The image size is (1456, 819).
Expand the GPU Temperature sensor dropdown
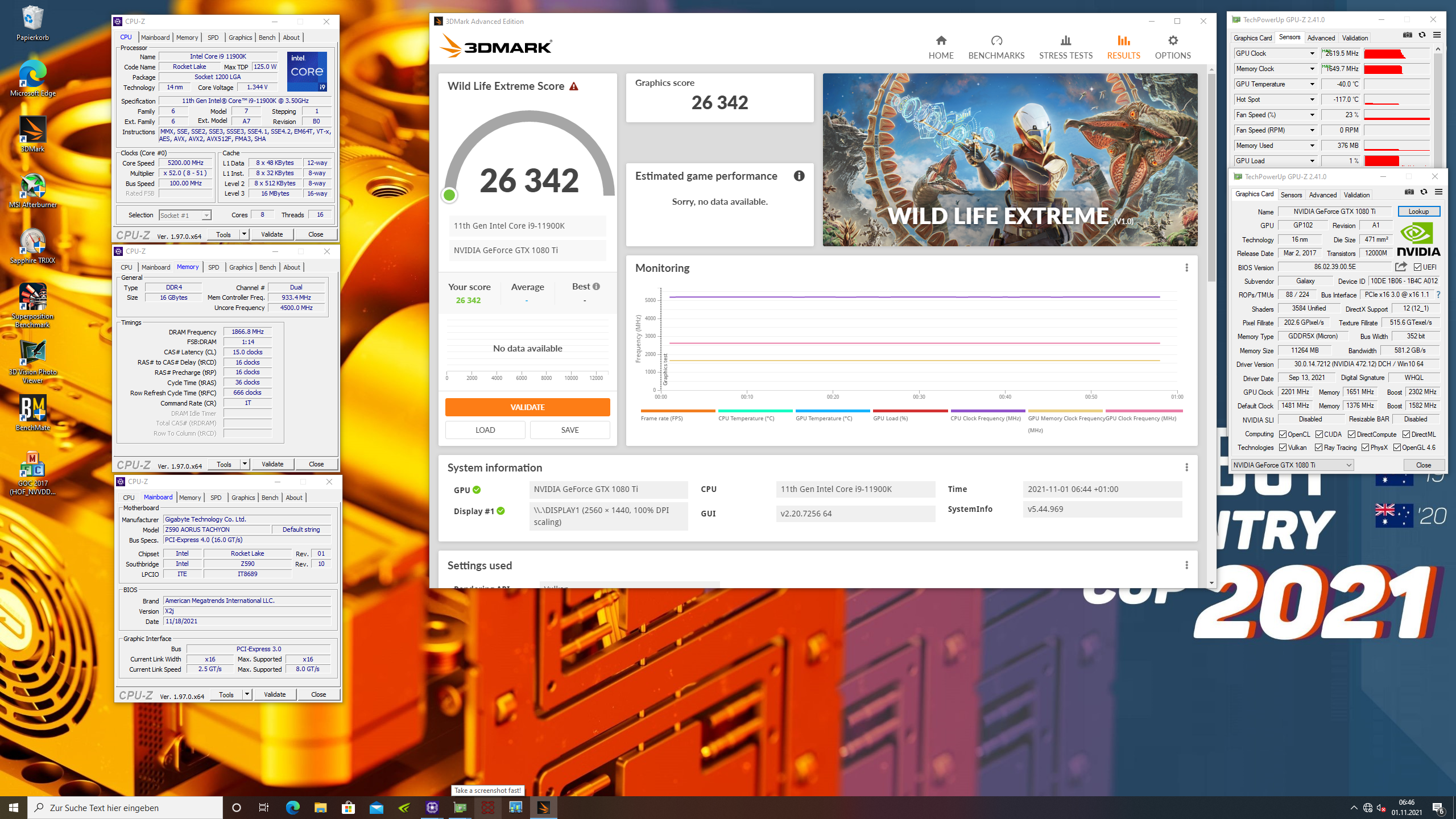coord(1312,84)
